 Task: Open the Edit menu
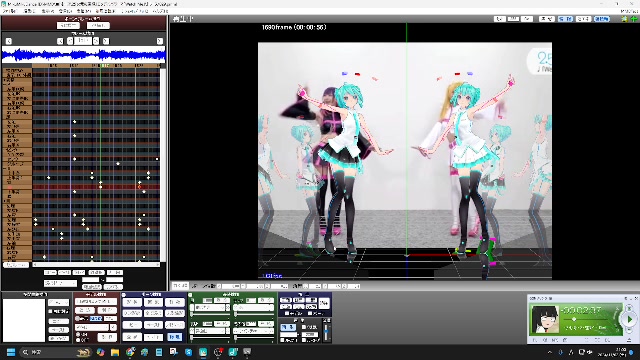click(29, 11)
